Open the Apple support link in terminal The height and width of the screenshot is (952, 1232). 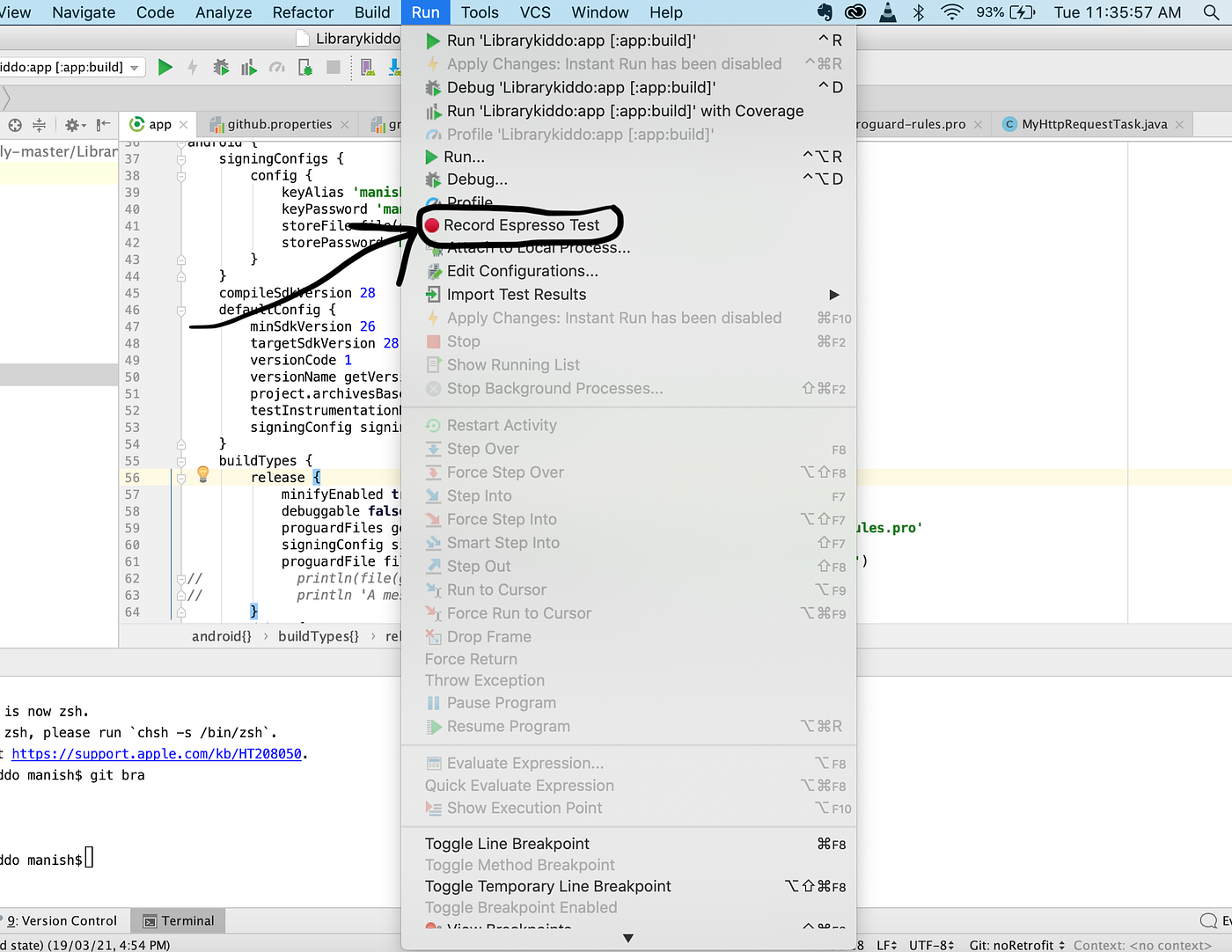(x=157, y=754)
